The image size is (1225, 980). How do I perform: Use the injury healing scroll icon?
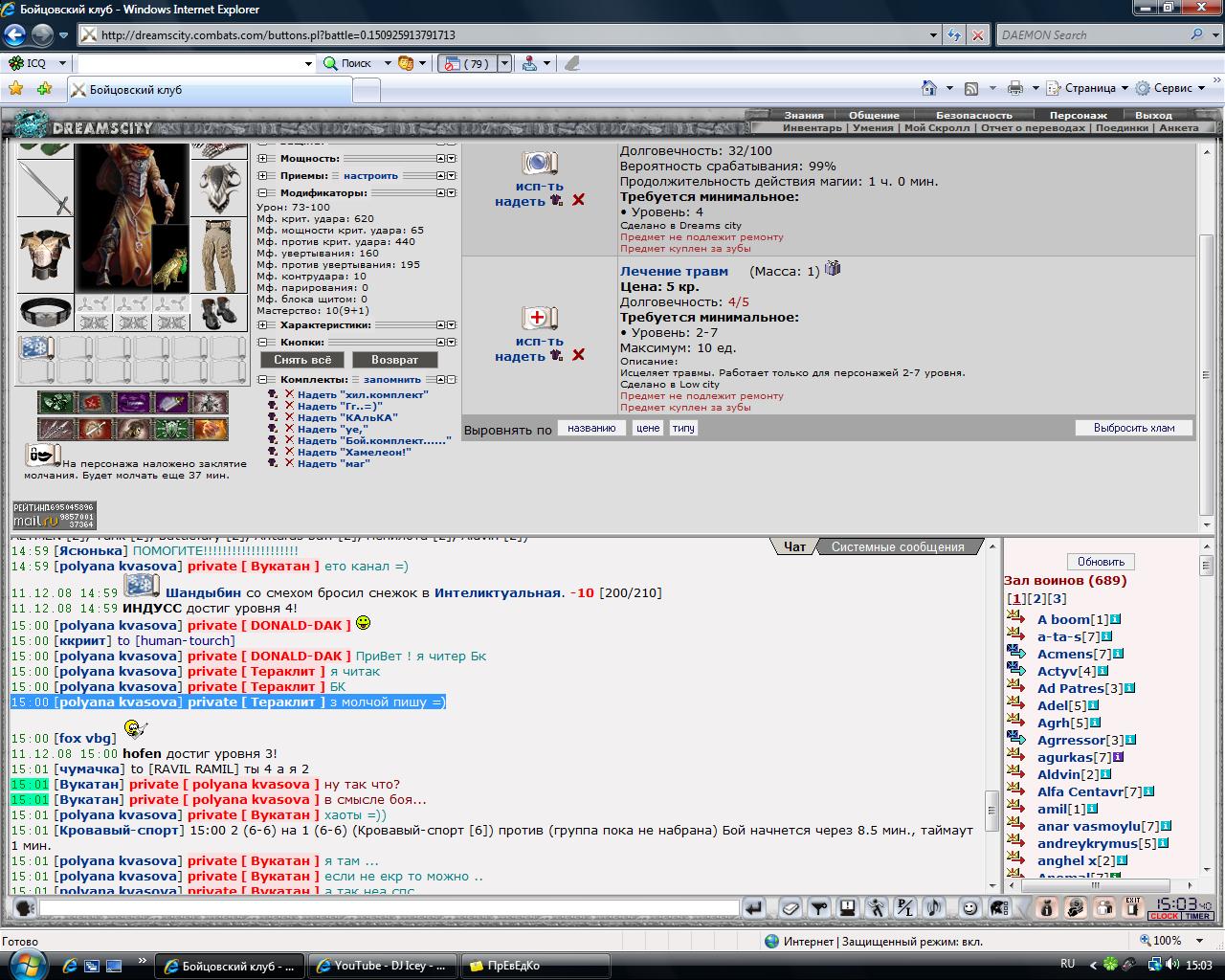(x=539, y=318)
